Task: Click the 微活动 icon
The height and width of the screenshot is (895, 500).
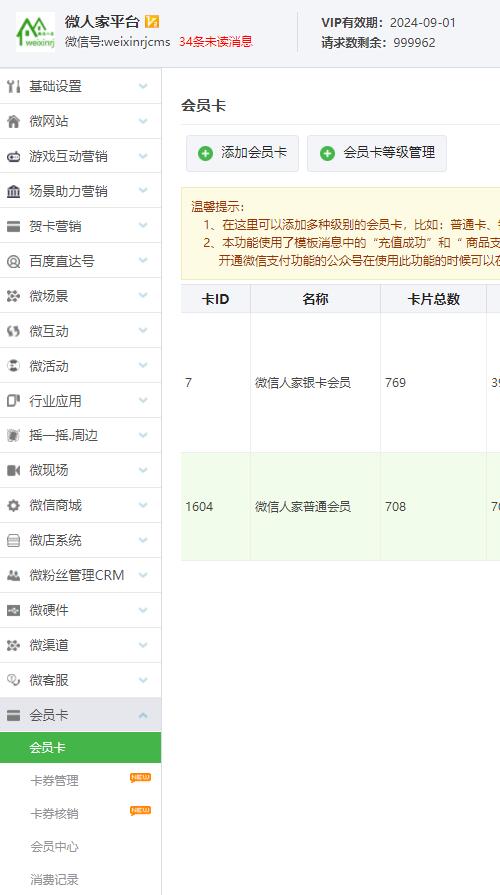Action: click(13, 366)
